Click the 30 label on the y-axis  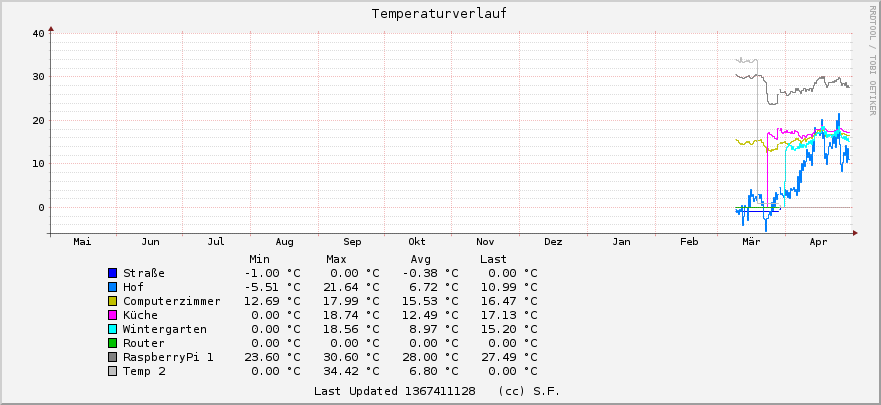37,77
